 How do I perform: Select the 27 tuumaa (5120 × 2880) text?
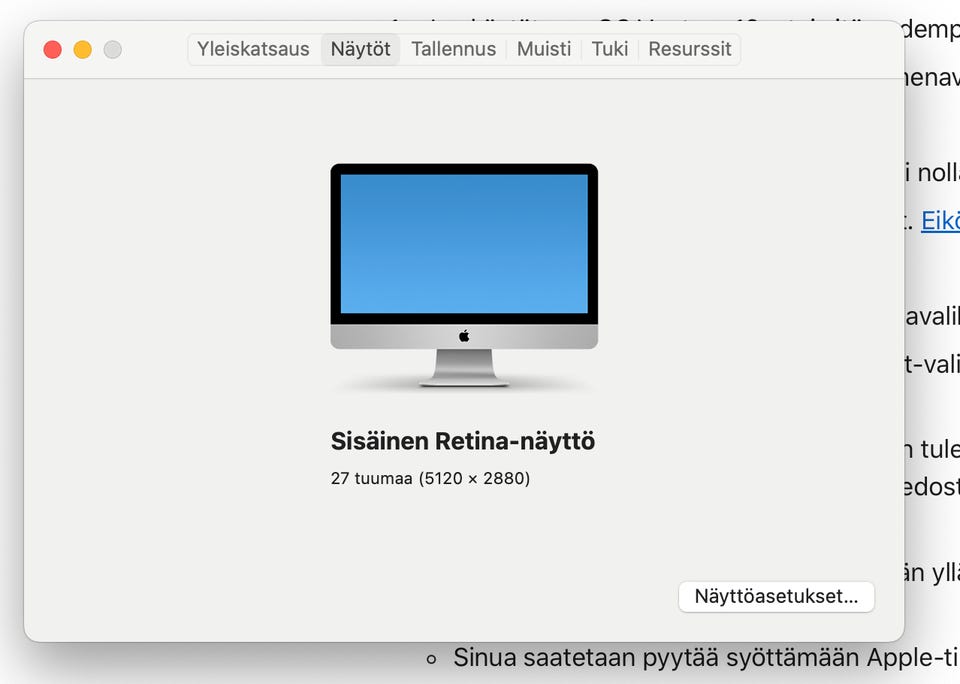[430, 478]
